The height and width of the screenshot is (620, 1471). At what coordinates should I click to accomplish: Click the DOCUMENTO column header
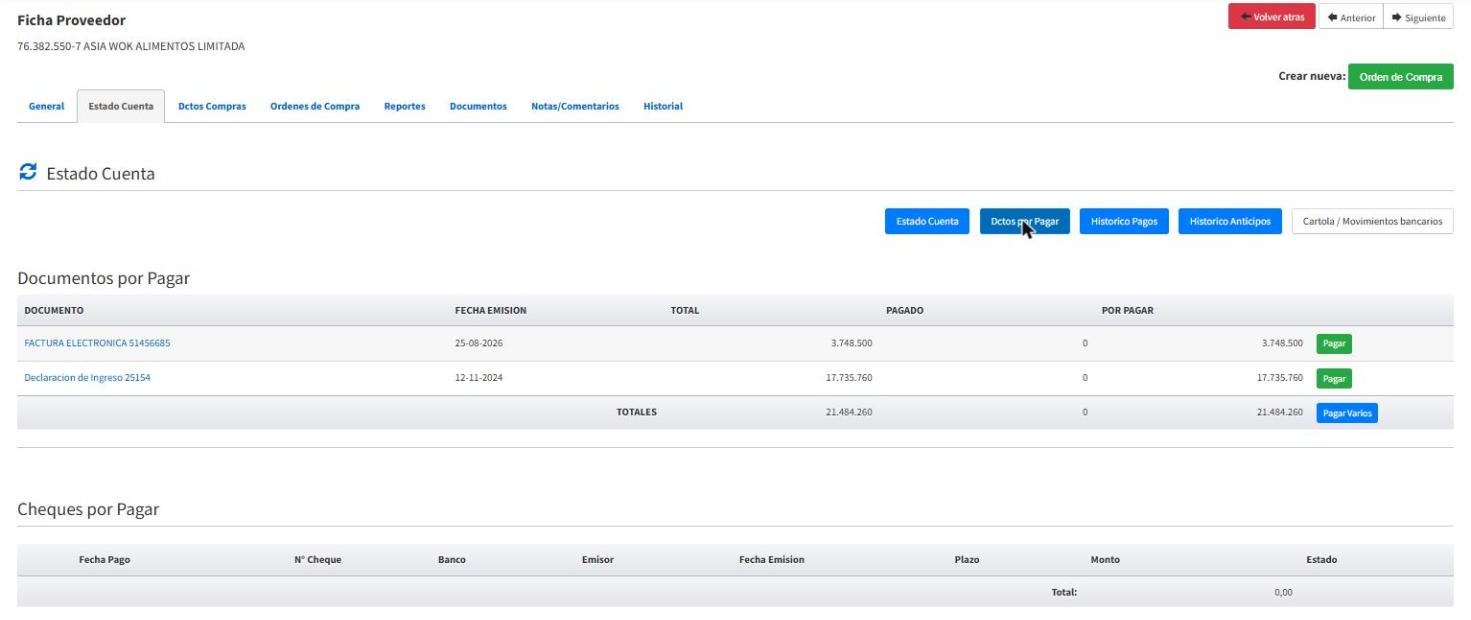[x=54, y=310]
